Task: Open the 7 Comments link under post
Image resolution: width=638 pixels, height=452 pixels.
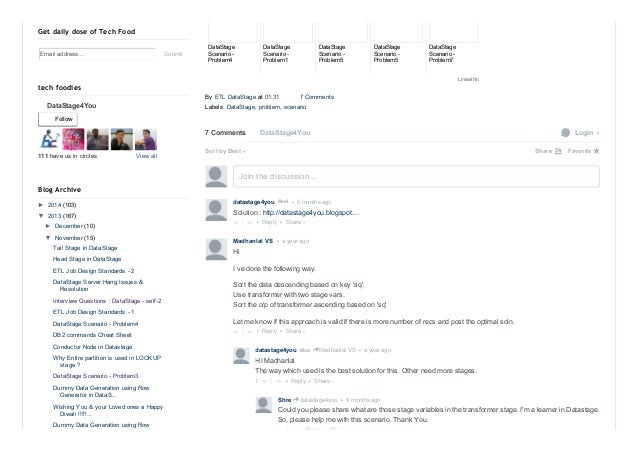Action: point(317,97)
